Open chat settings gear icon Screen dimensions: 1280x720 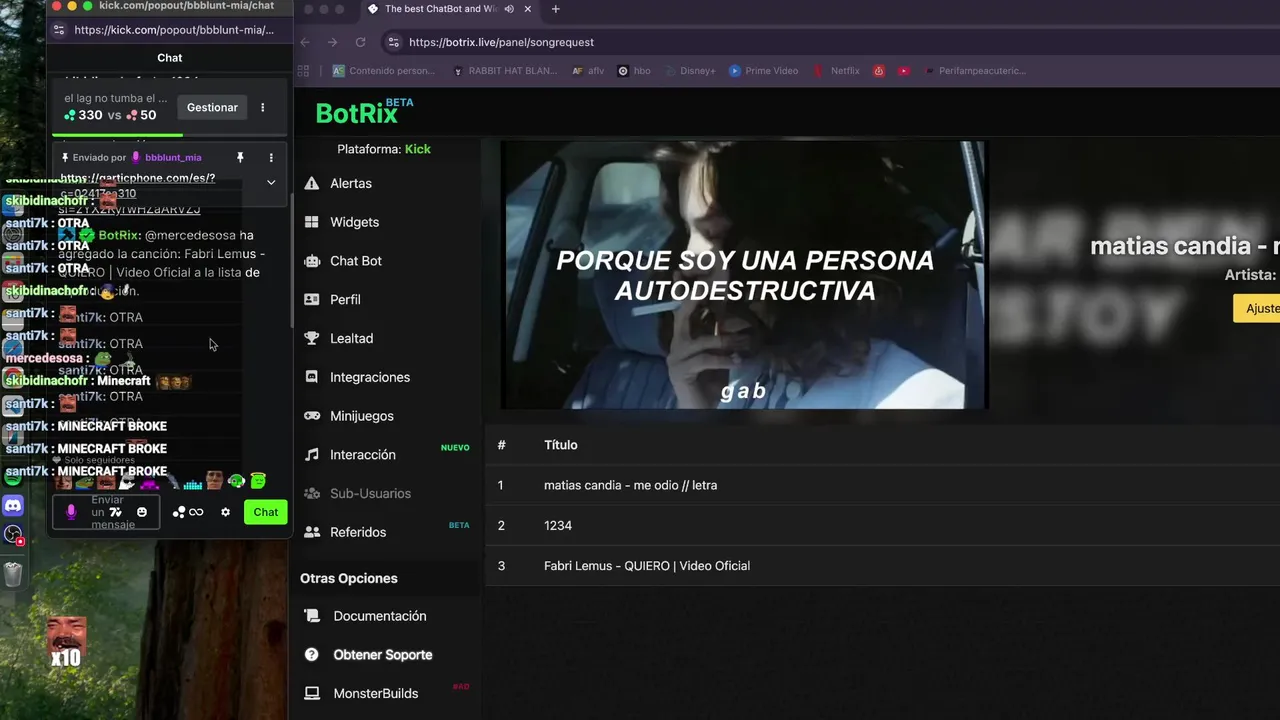point(226,512)
